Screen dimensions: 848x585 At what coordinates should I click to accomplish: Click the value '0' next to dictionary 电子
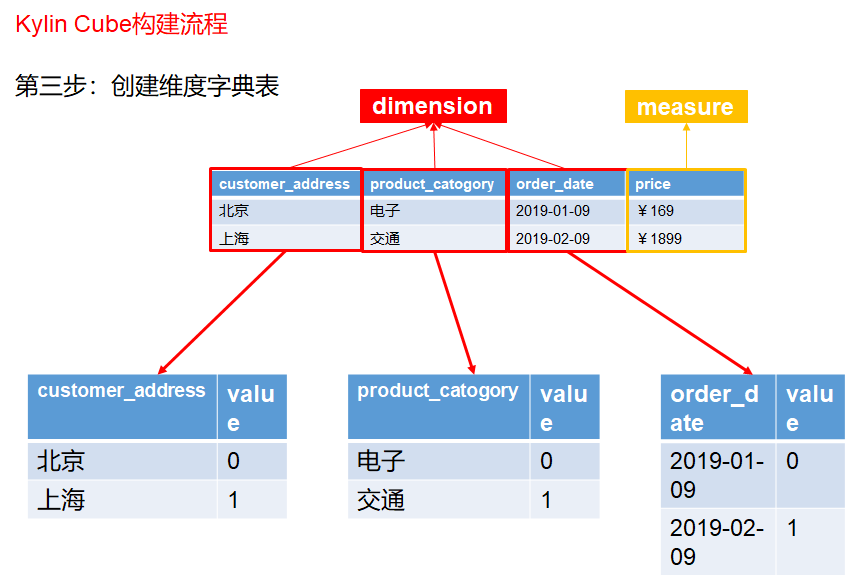pos(546,461)
